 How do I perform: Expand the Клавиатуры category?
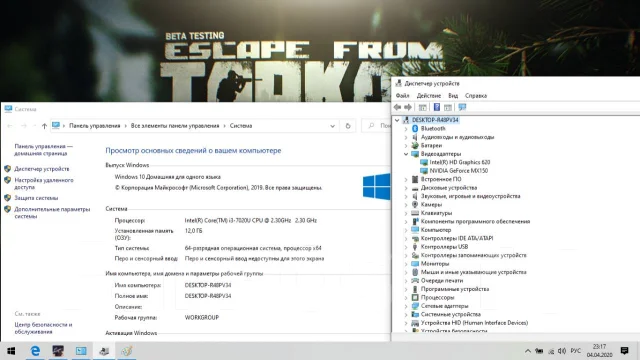pyautogui.click(x=406, y=213)
